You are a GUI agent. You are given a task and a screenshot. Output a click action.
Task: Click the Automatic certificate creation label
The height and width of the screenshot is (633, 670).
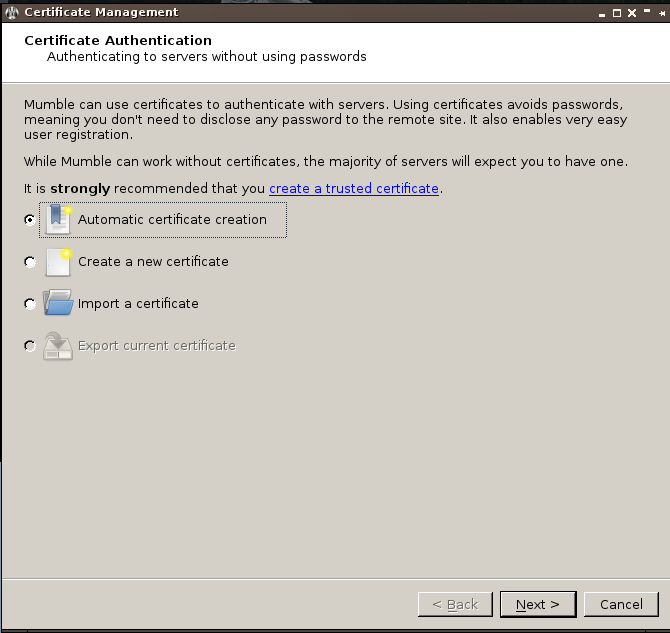[x=172, y=220]
